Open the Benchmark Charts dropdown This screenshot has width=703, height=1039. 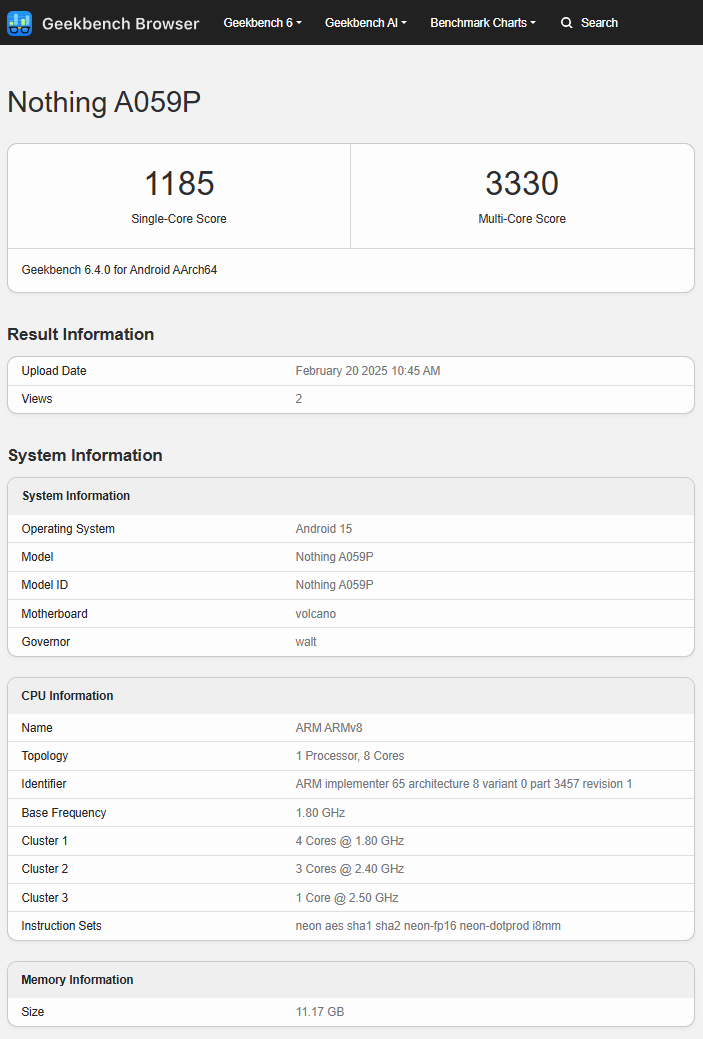[483, 22]
